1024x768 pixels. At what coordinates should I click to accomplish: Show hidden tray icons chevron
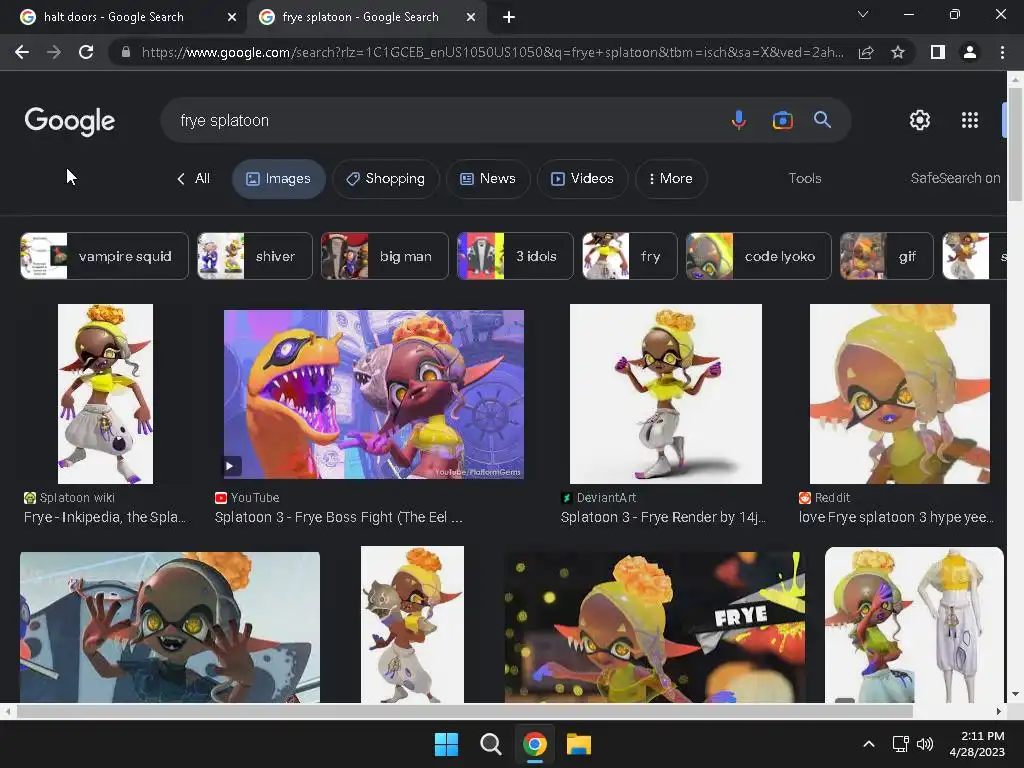(x=869, y=744)
